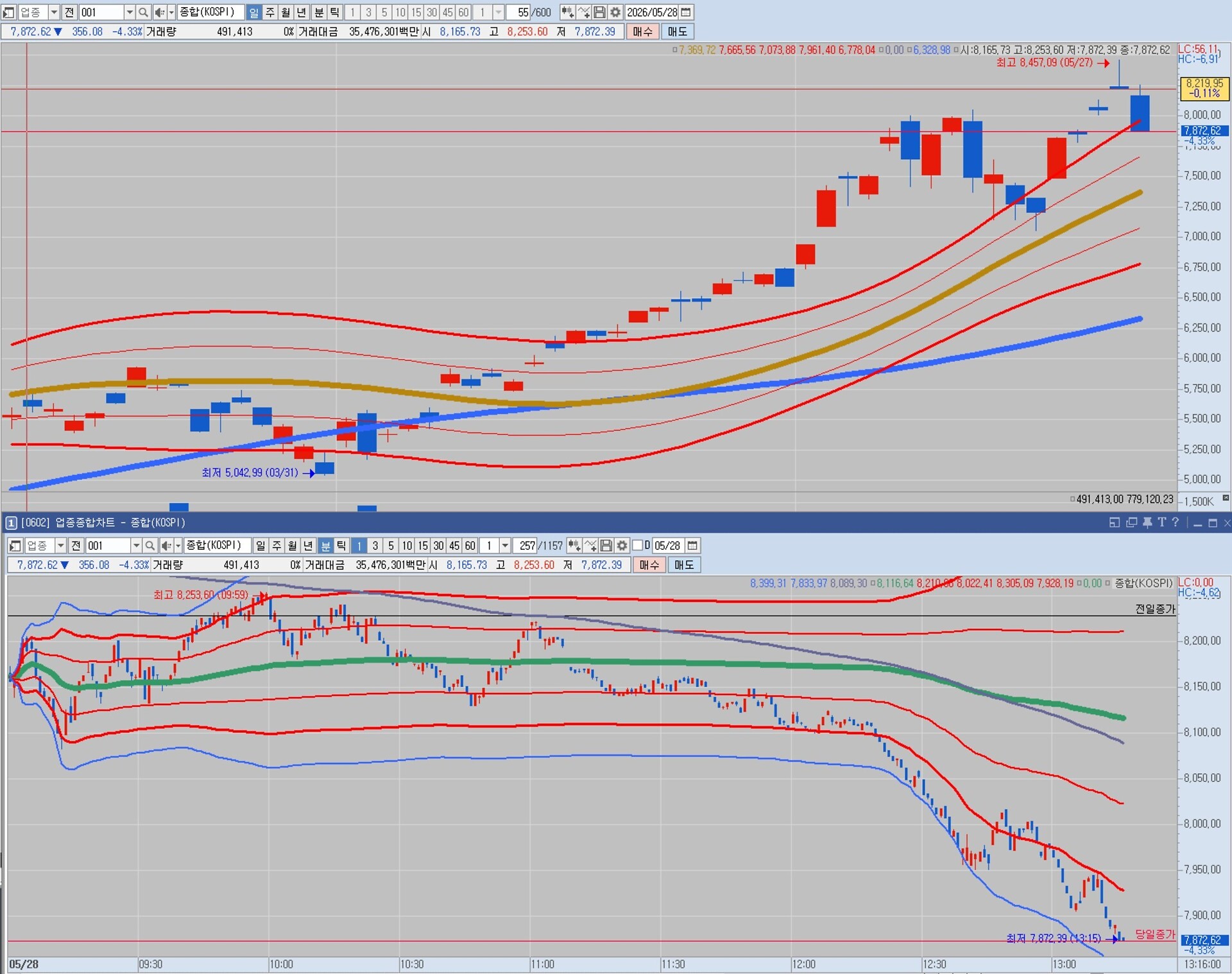Open code search magnifier in lower chart
This screenshot has height=974, width=1232.
(x=150, y=545)
